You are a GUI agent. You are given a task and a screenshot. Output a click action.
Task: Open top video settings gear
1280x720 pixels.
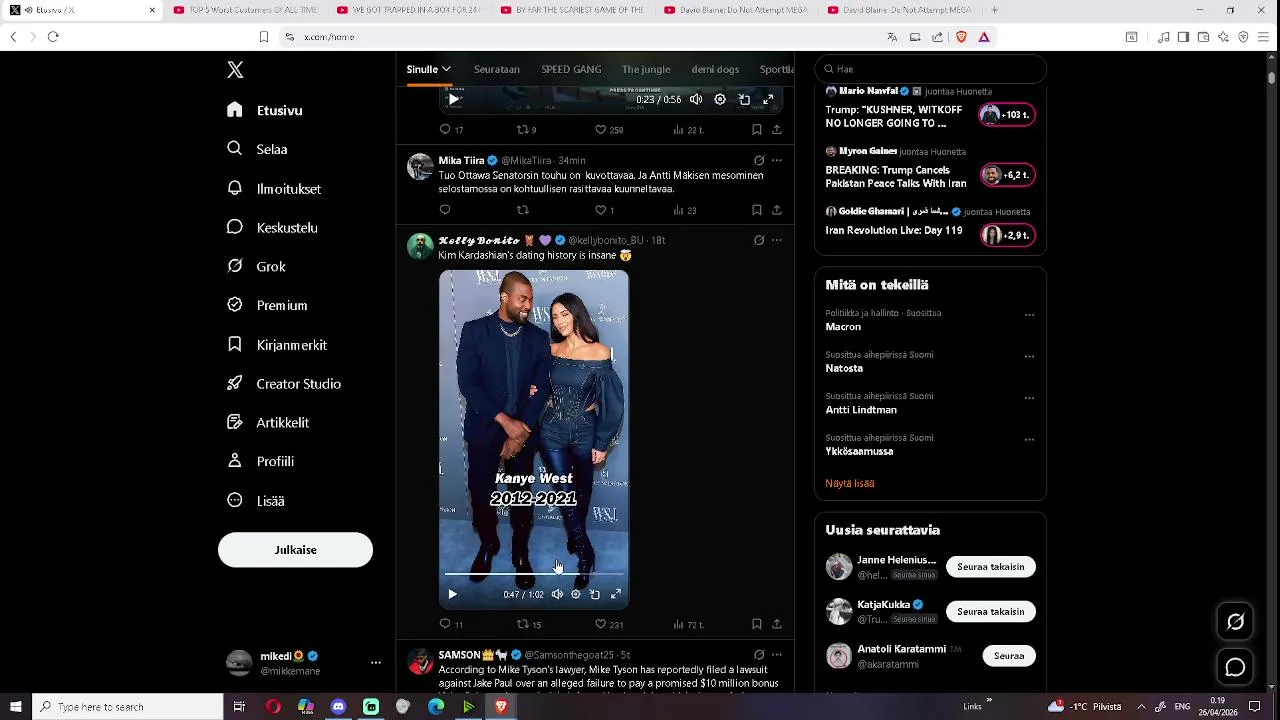pyautogui.click(x=720, y=99)
